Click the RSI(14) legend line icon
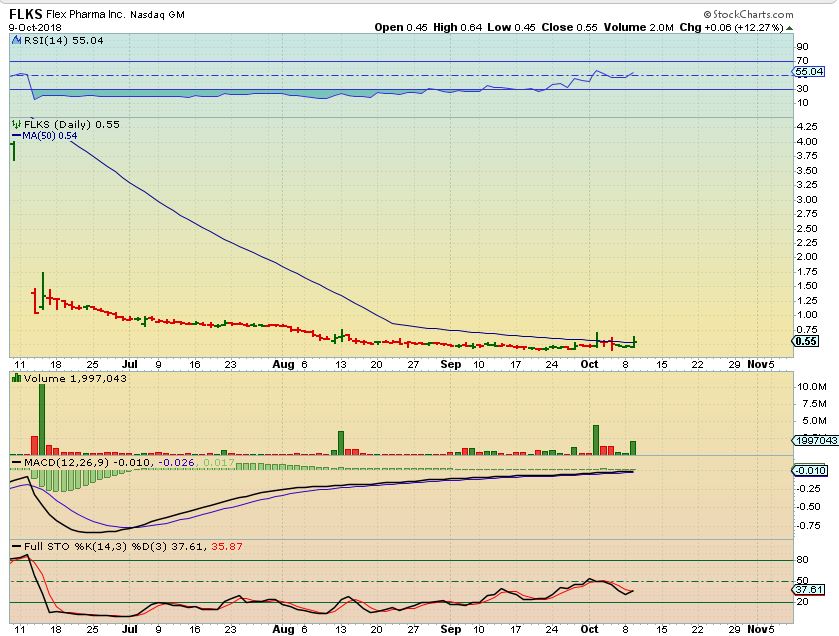This screenshot has height=636, width=839. (13, 40)
